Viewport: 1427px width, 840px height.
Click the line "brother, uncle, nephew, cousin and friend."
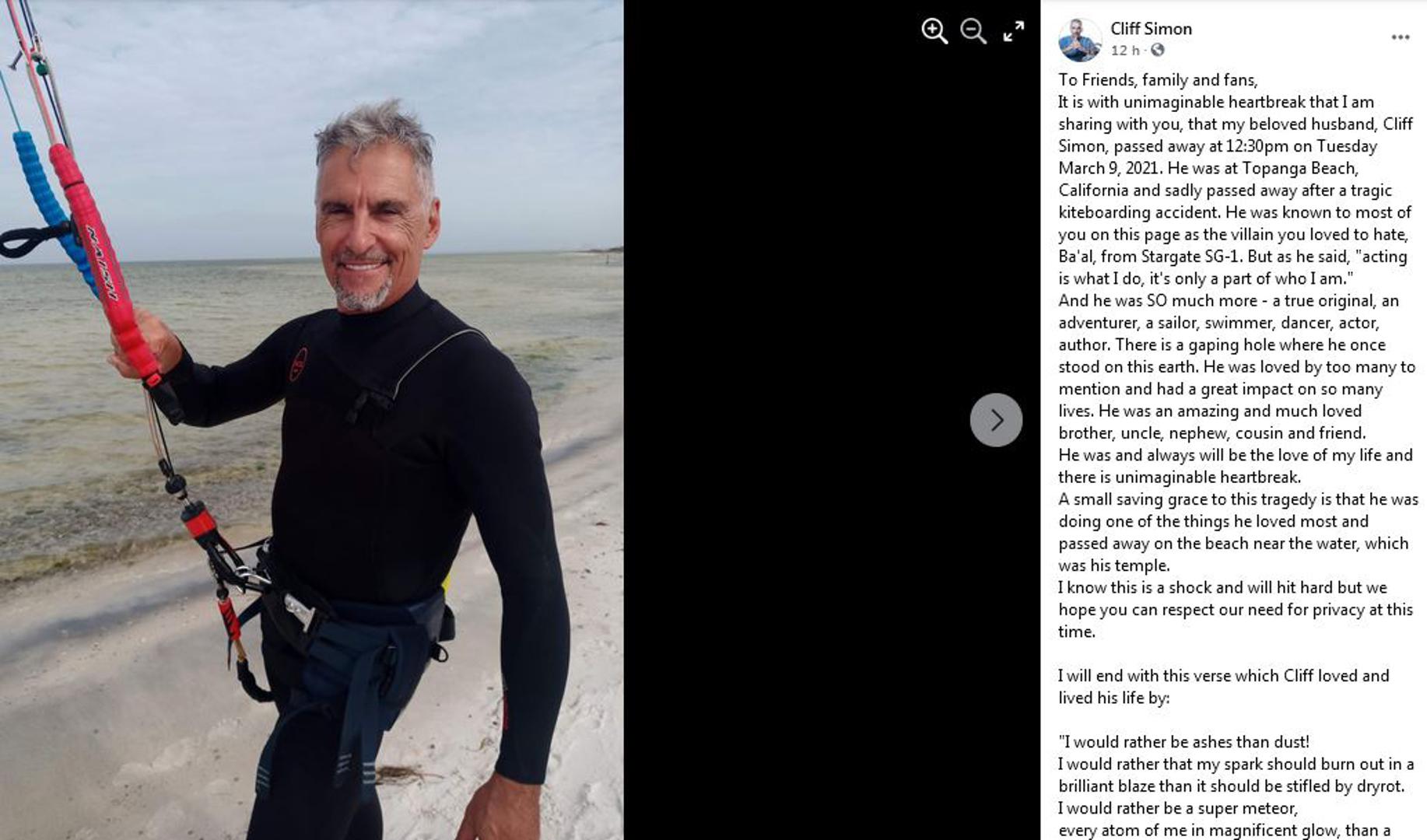[x=1212, y=433]
